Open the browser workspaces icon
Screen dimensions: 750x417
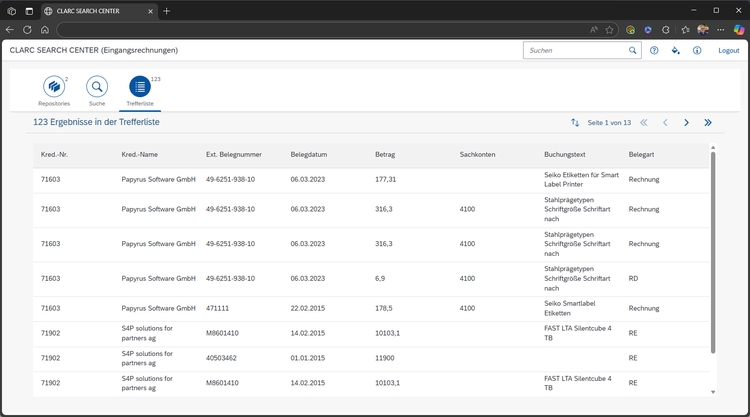click(11, 11)
